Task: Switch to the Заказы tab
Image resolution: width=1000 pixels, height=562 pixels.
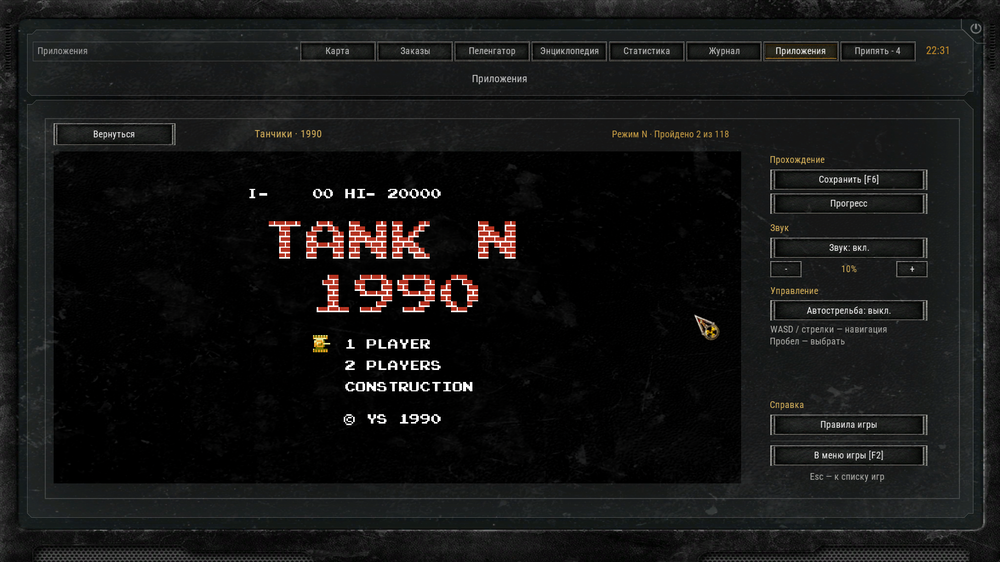Action: click(415, 51)
